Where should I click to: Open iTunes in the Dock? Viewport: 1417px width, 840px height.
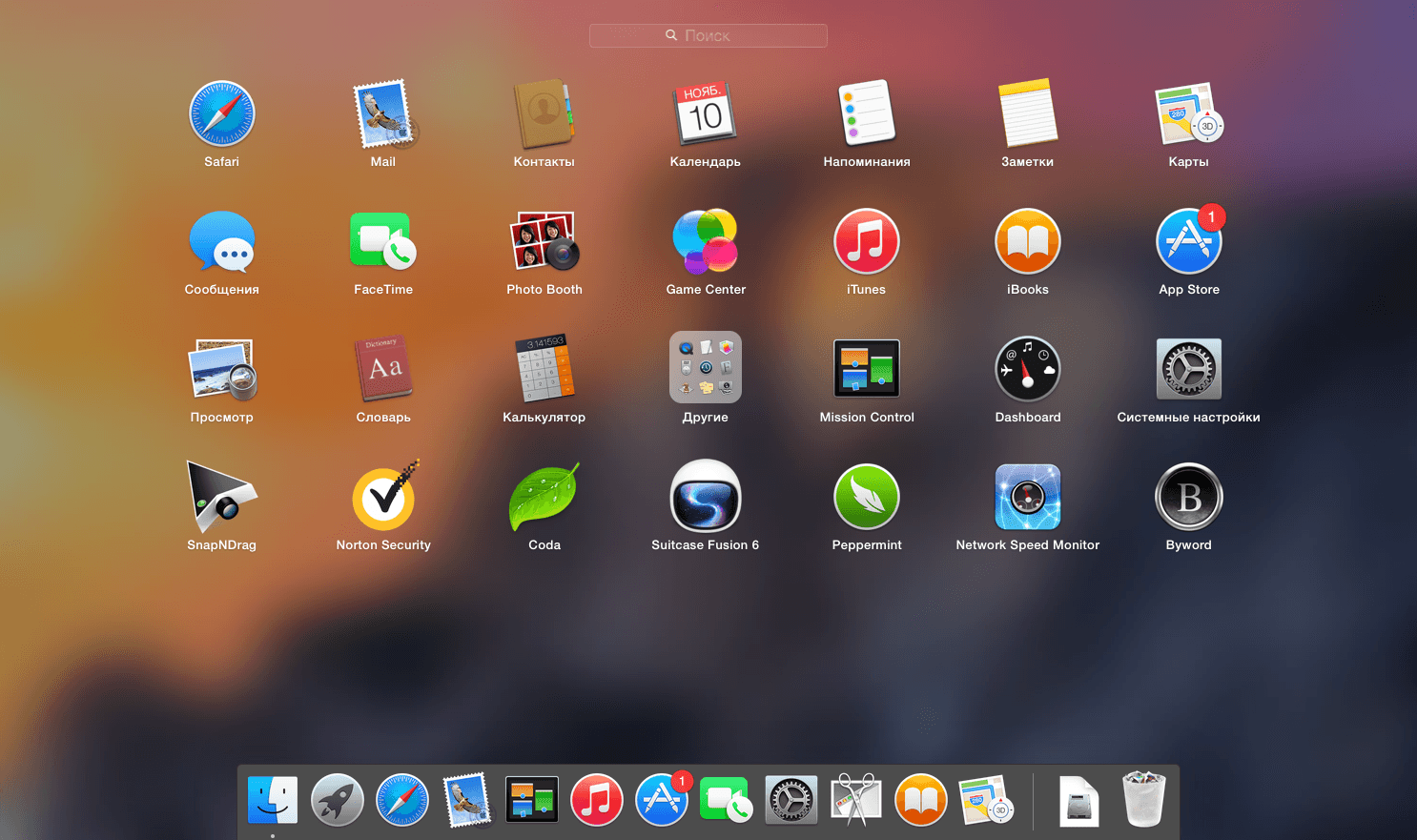click(x=597, y=799)
